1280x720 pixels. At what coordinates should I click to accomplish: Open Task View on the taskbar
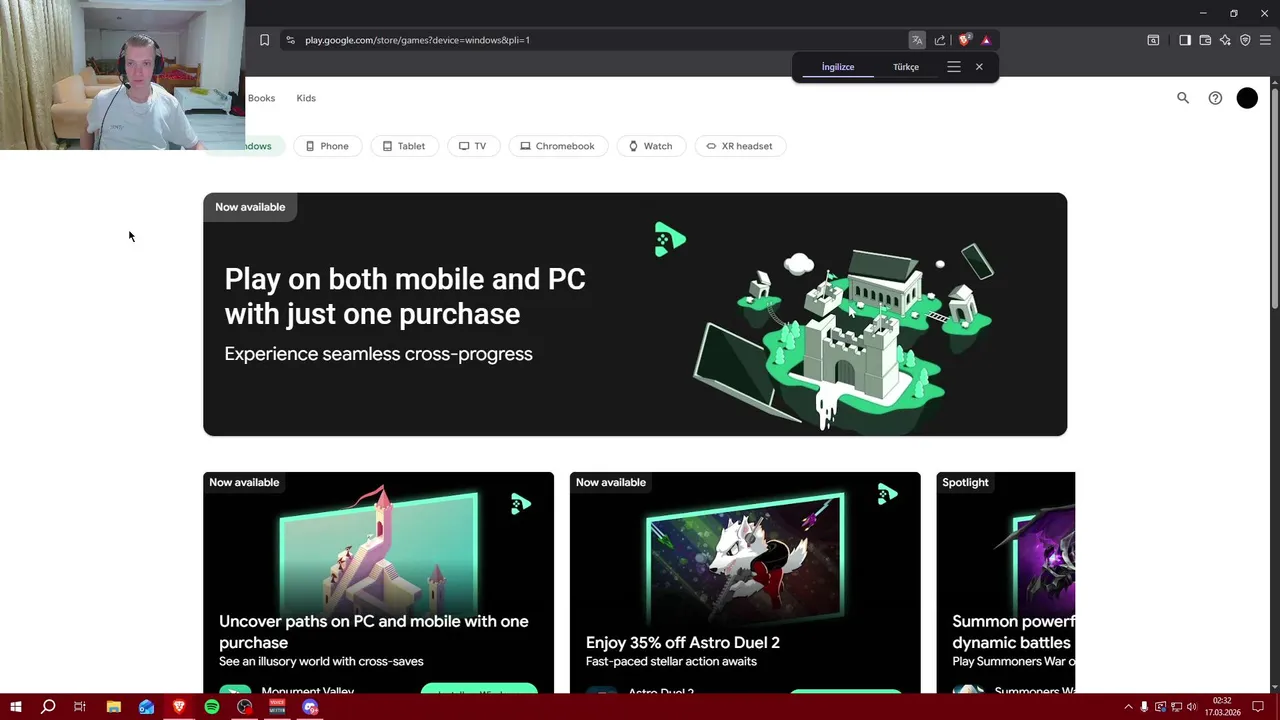point(80,707)
